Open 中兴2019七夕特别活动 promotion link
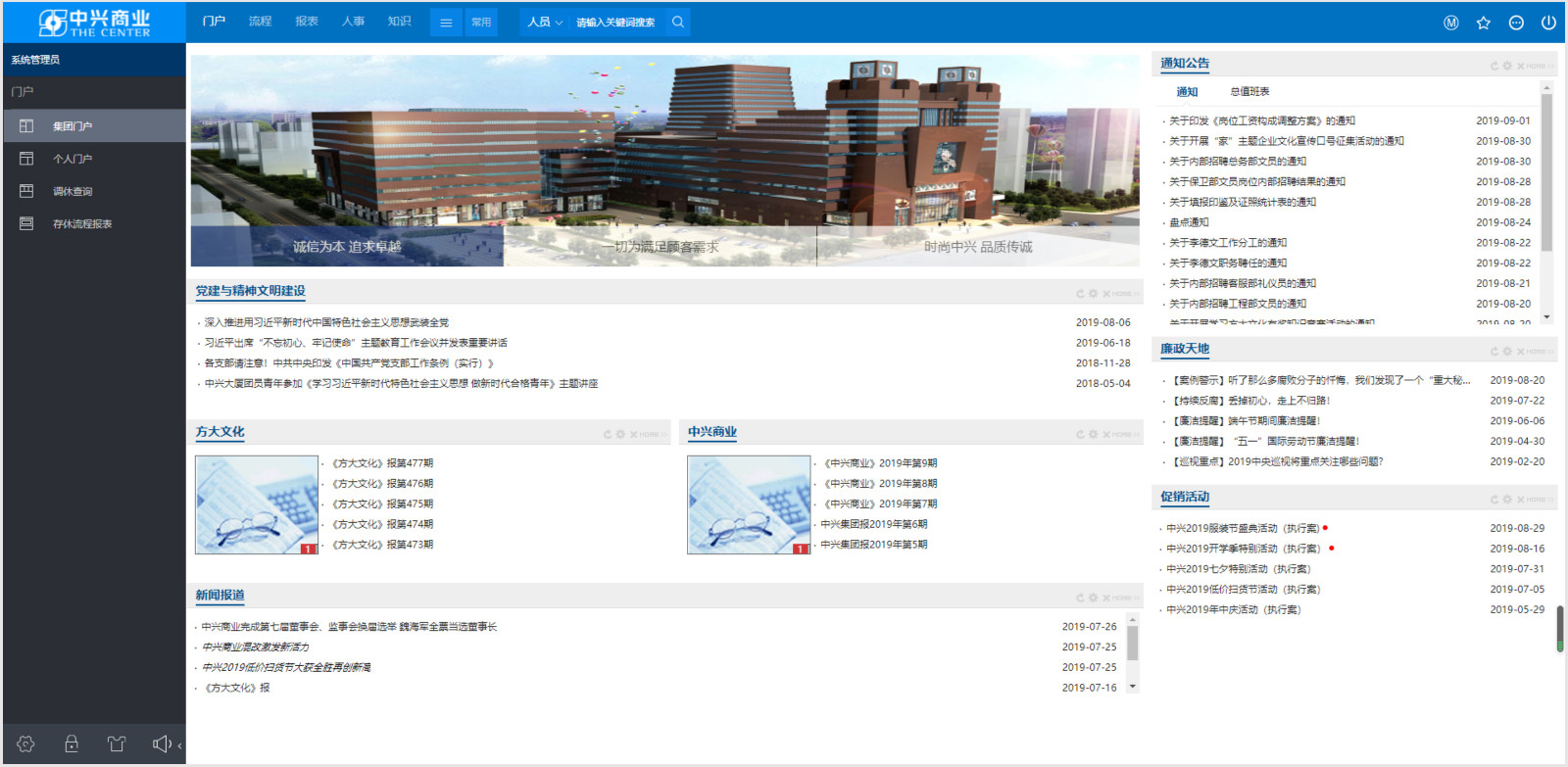The width and height of the screenshot is (1568, 767). [1238, 569]
